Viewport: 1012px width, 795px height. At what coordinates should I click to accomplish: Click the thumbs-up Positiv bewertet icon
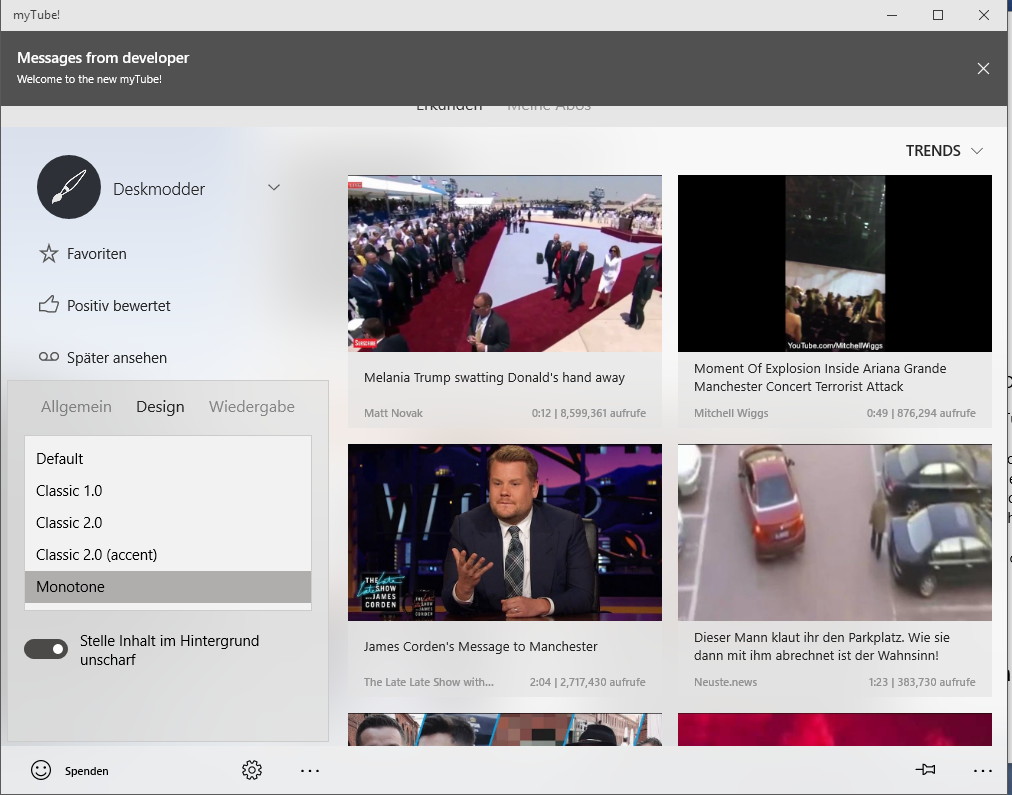pyautogui.click(x=49, y=305)
